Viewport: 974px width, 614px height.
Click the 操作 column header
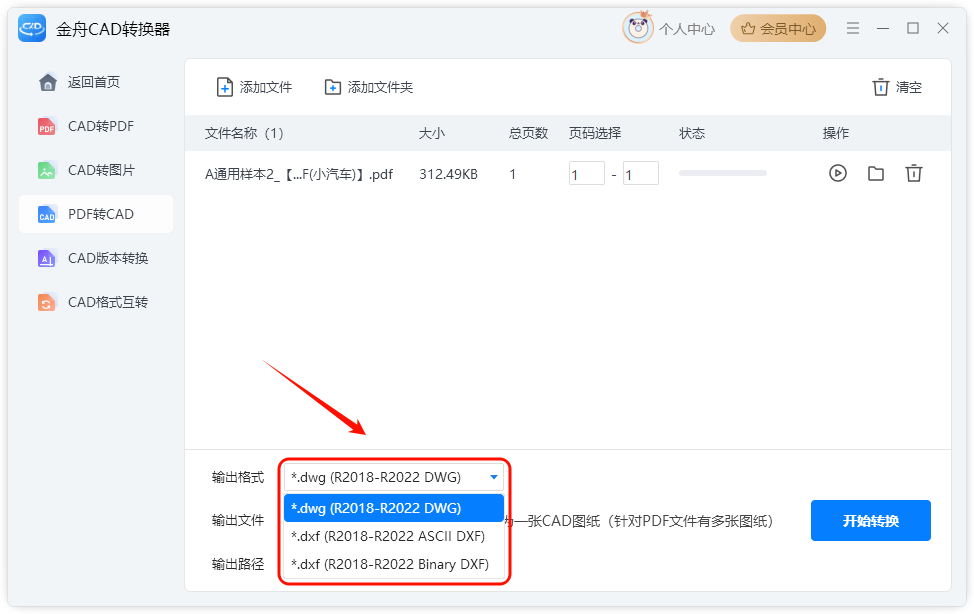[836, 133]
